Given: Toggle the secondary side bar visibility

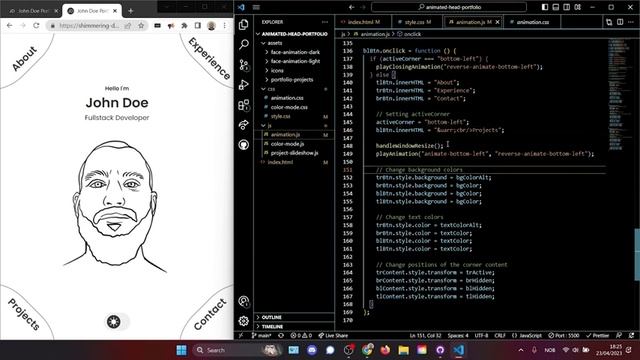Looking at the screenshot, I should pyautogui.click(x=567, y=7).
